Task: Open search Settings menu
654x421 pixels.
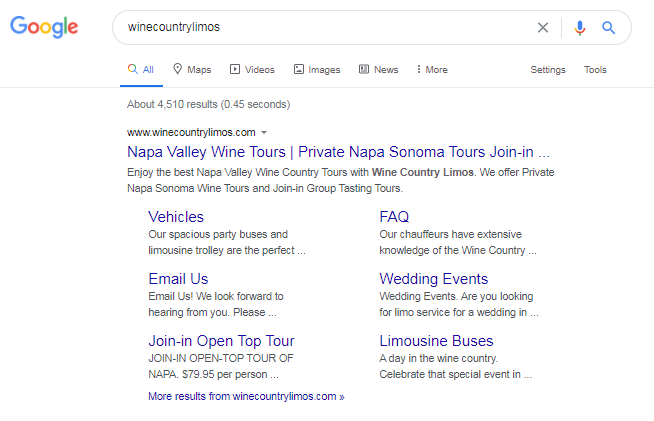Action: click(547, 70)
